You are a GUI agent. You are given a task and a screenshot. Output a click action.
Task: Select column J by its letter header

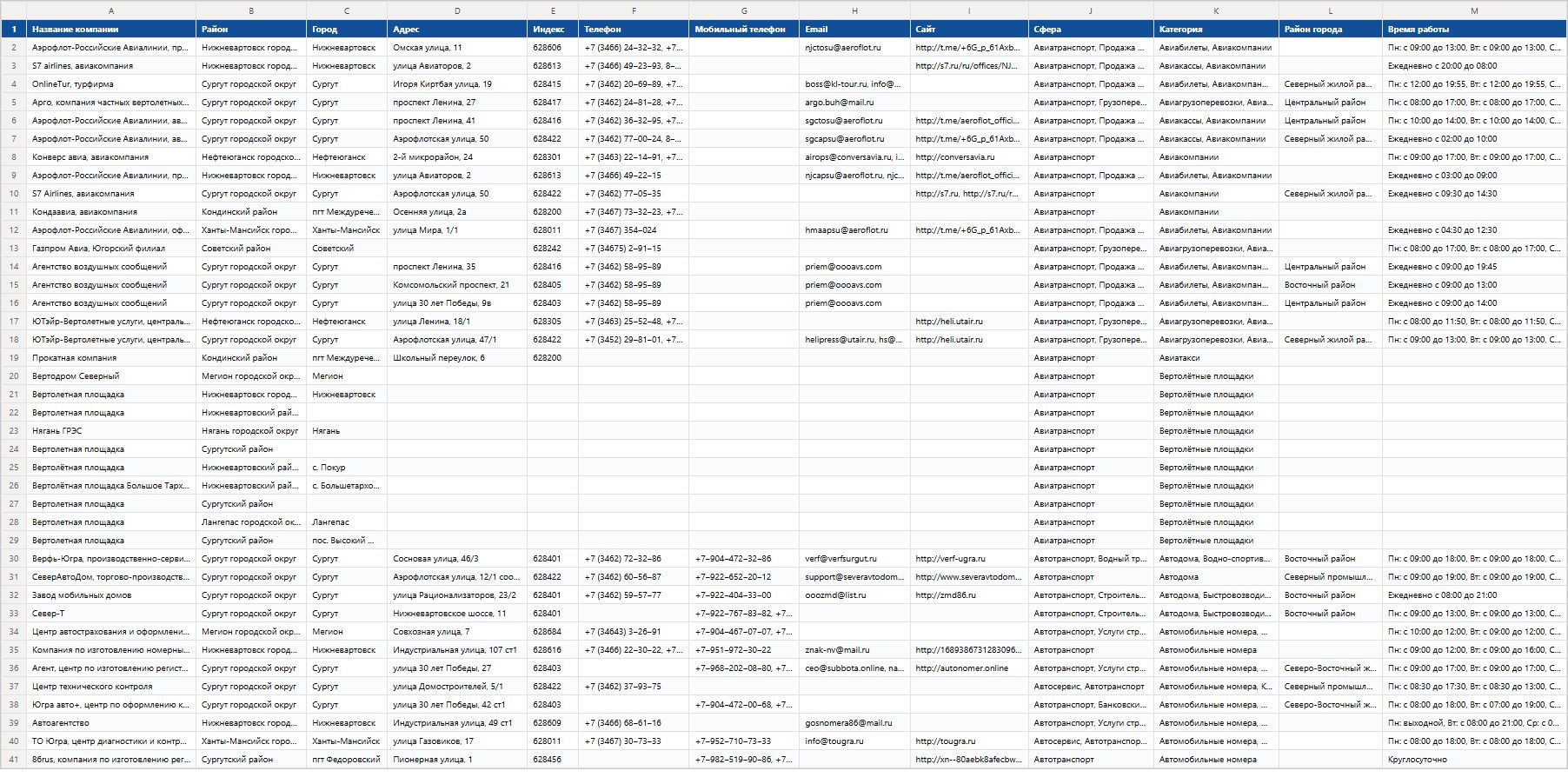coord(1091,10)
